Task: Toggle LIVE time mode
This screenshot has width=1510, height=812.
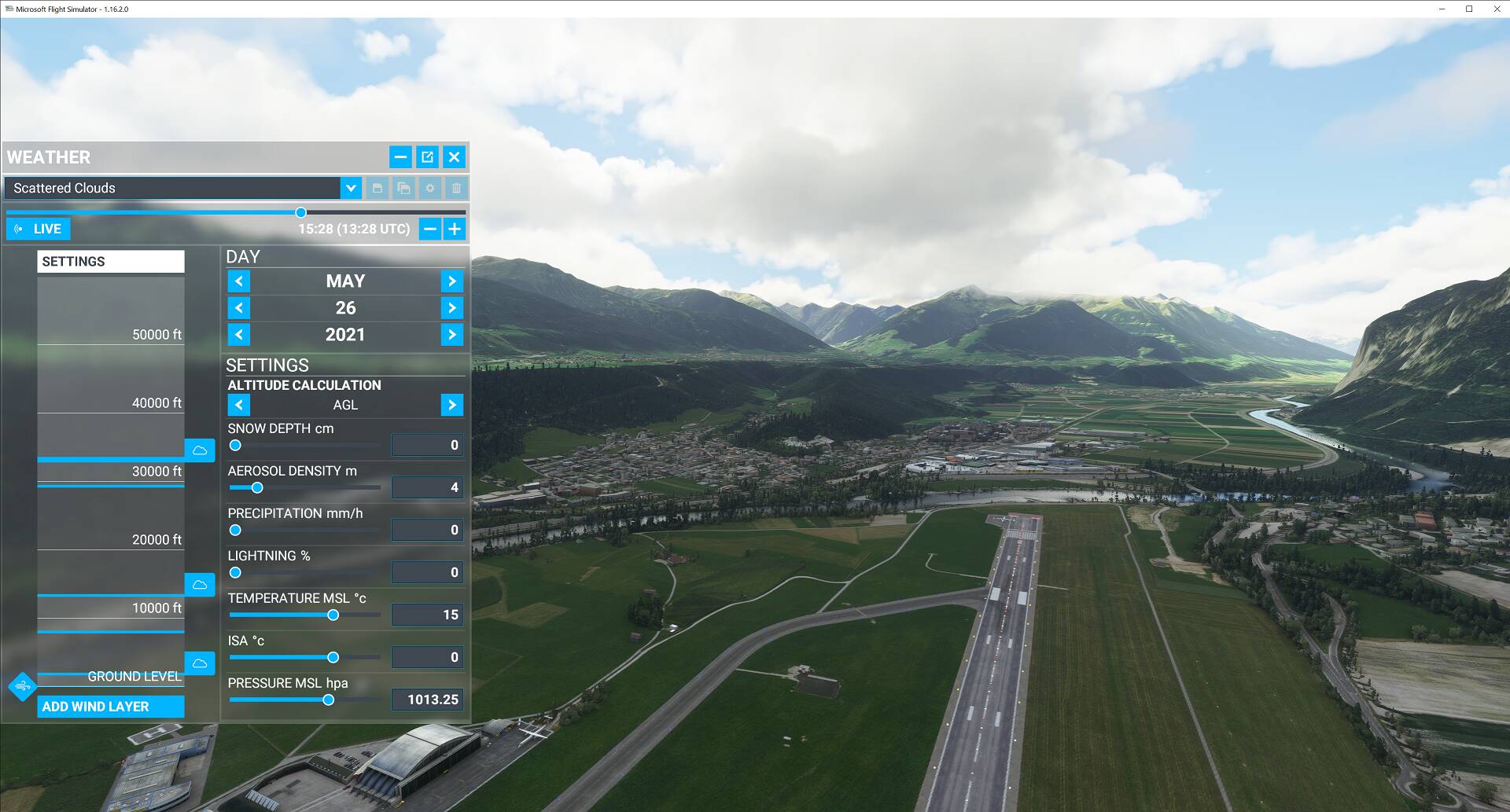Action: click(x=39, y=229)
